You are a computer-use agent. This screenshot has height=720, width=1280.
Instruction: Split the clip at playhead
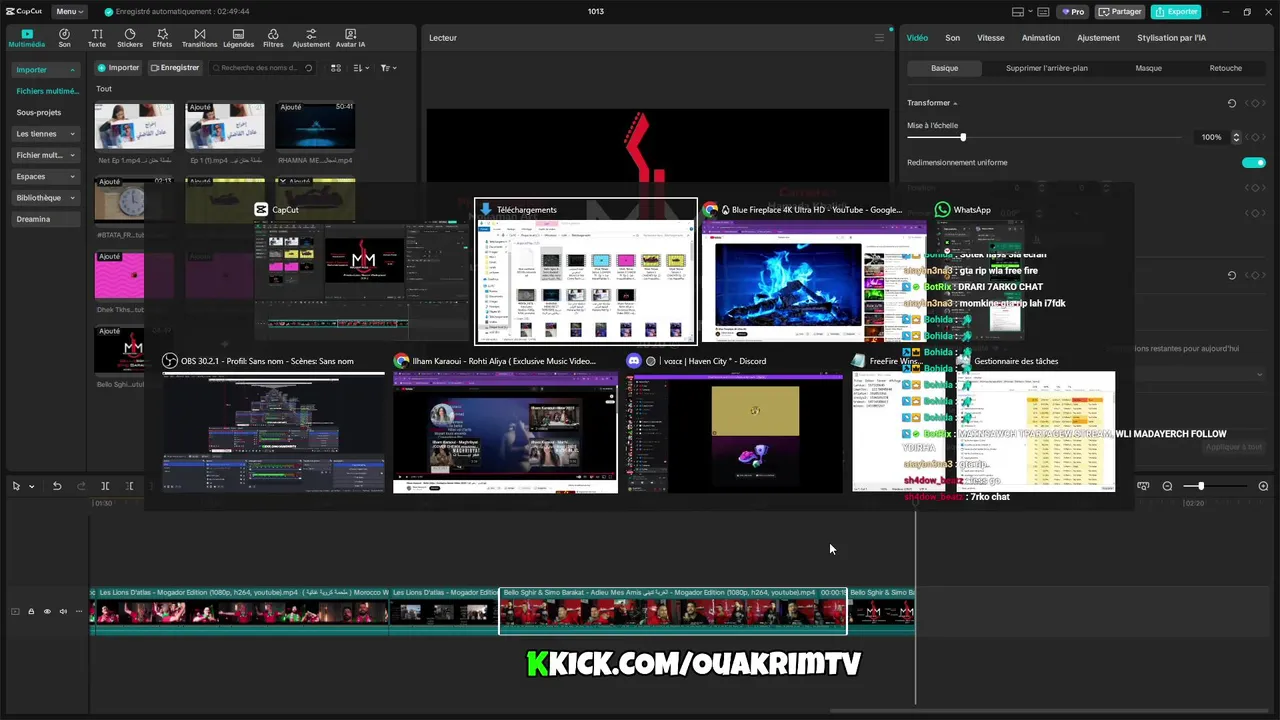105,486
